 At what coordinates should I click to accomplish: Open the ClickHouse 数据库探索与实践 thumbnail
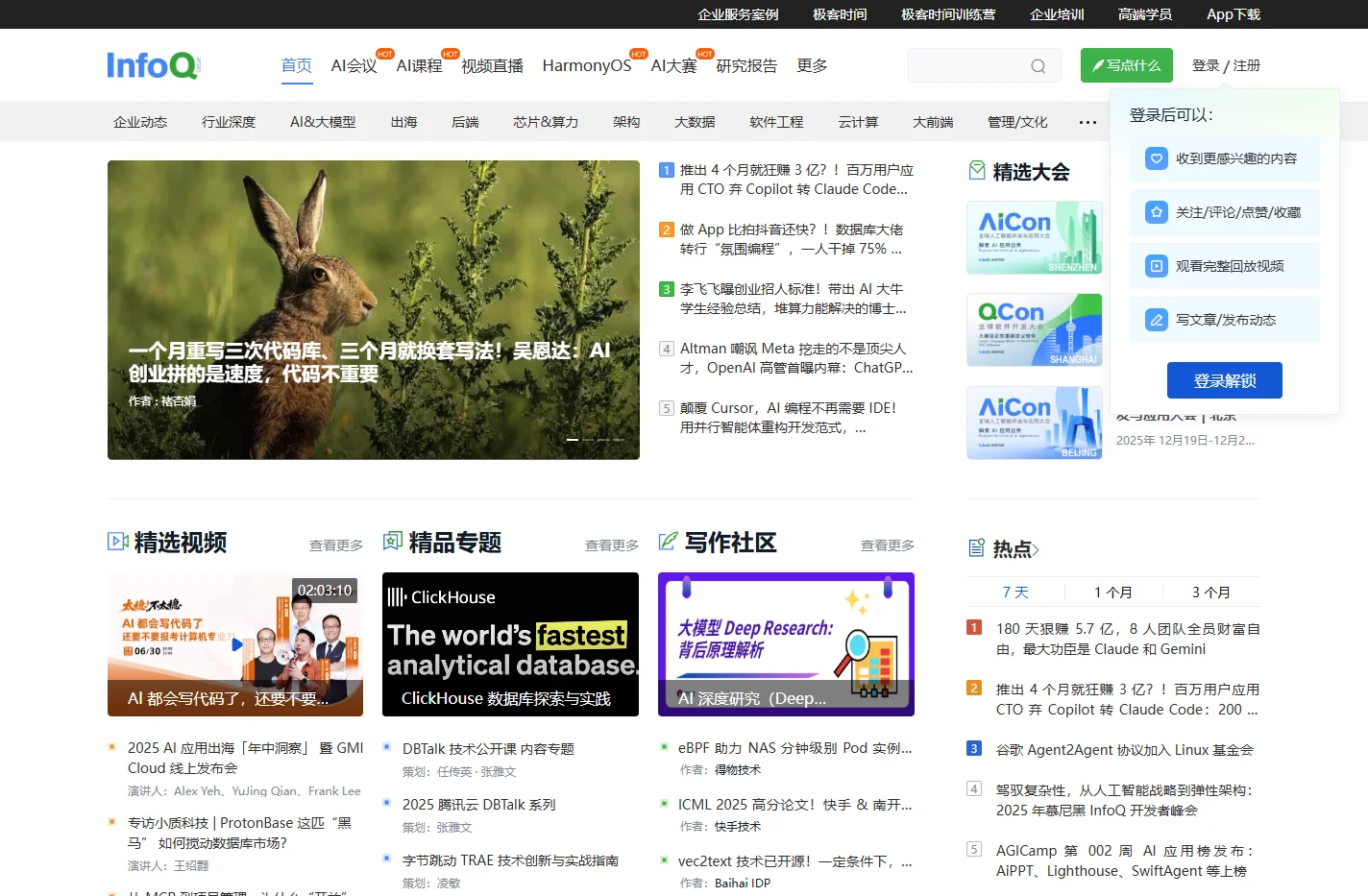point(510,643)
